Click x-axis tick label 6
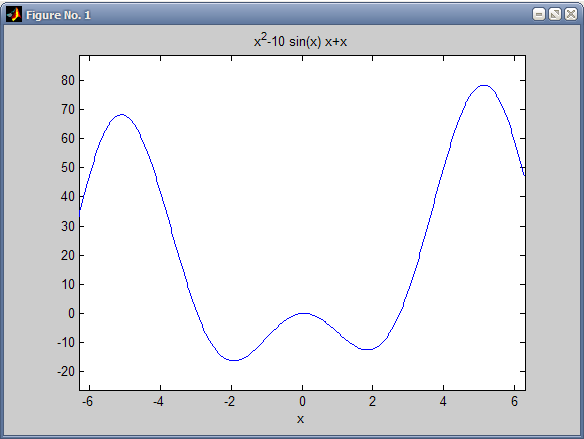This screenshot has width=584, height=439. (x=514, y=401)
